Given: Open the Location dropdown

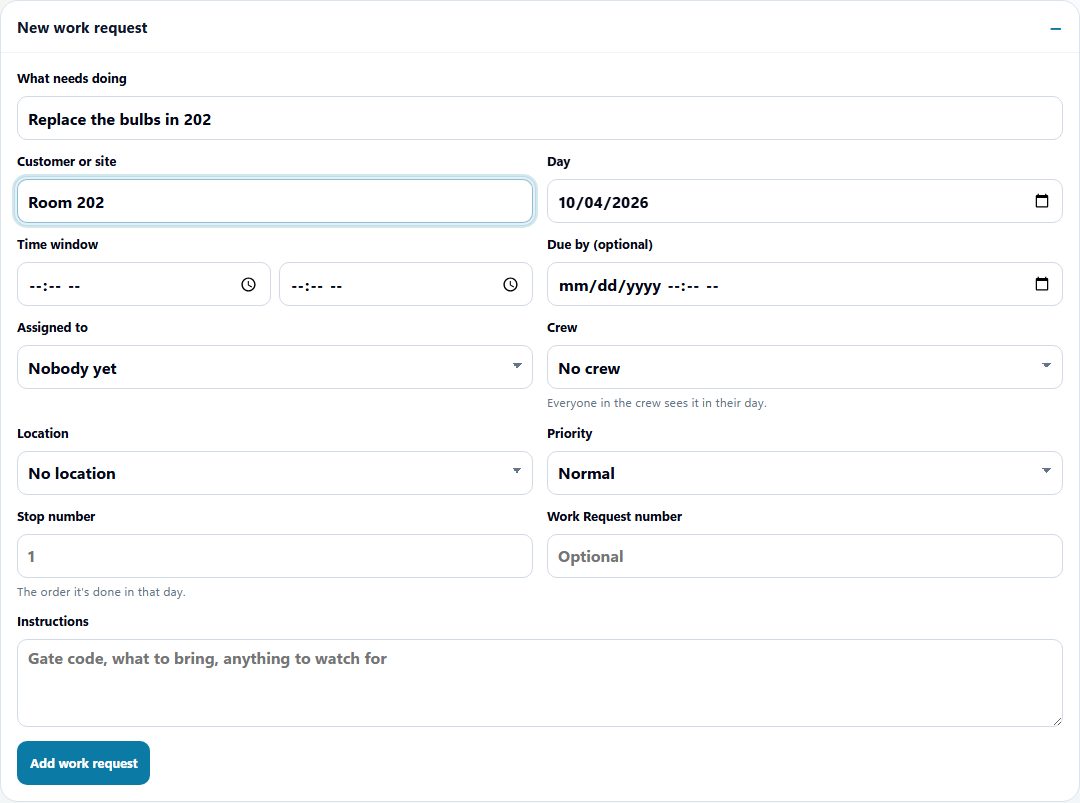Looking at the screenshot, I should [275, 473].
